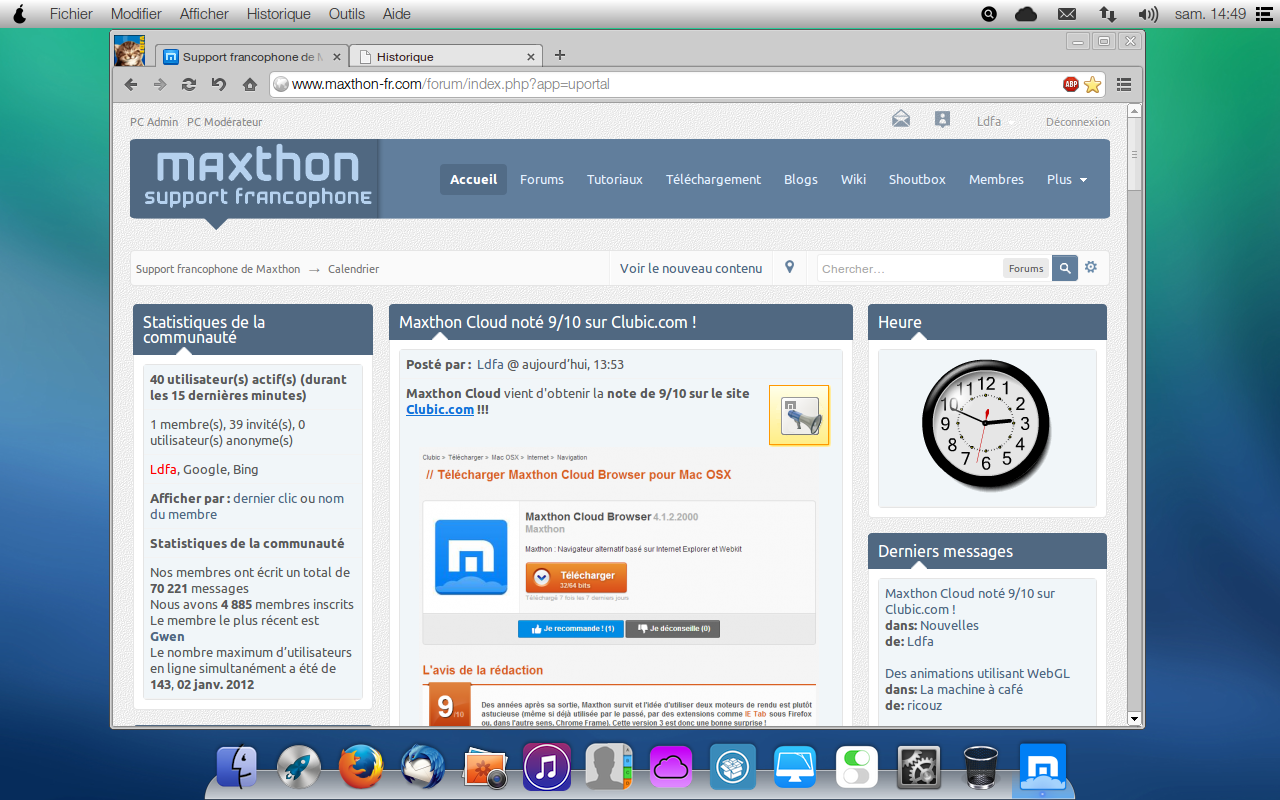1280x800 pixels.
Task: Click the cloud icon in menu bar
Action: 1026,14
